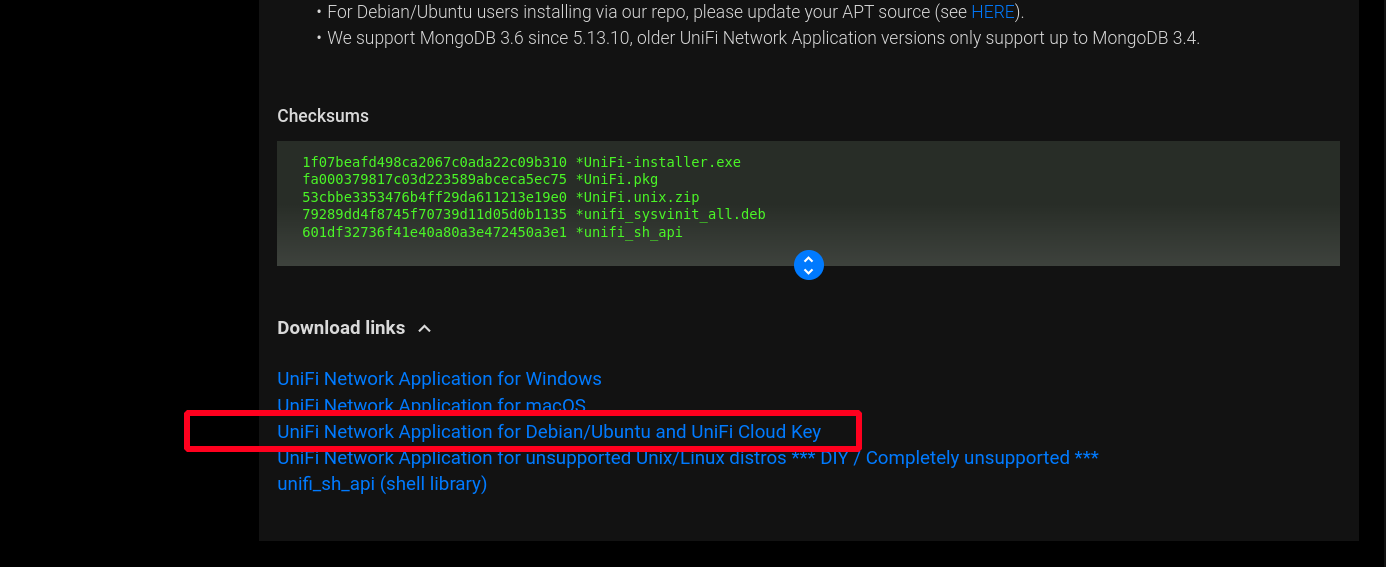The image size is (1386, 567).
Task: Open UniFi Network Application for macOS link
Action: pyautogui.click(x=431, y=405)
